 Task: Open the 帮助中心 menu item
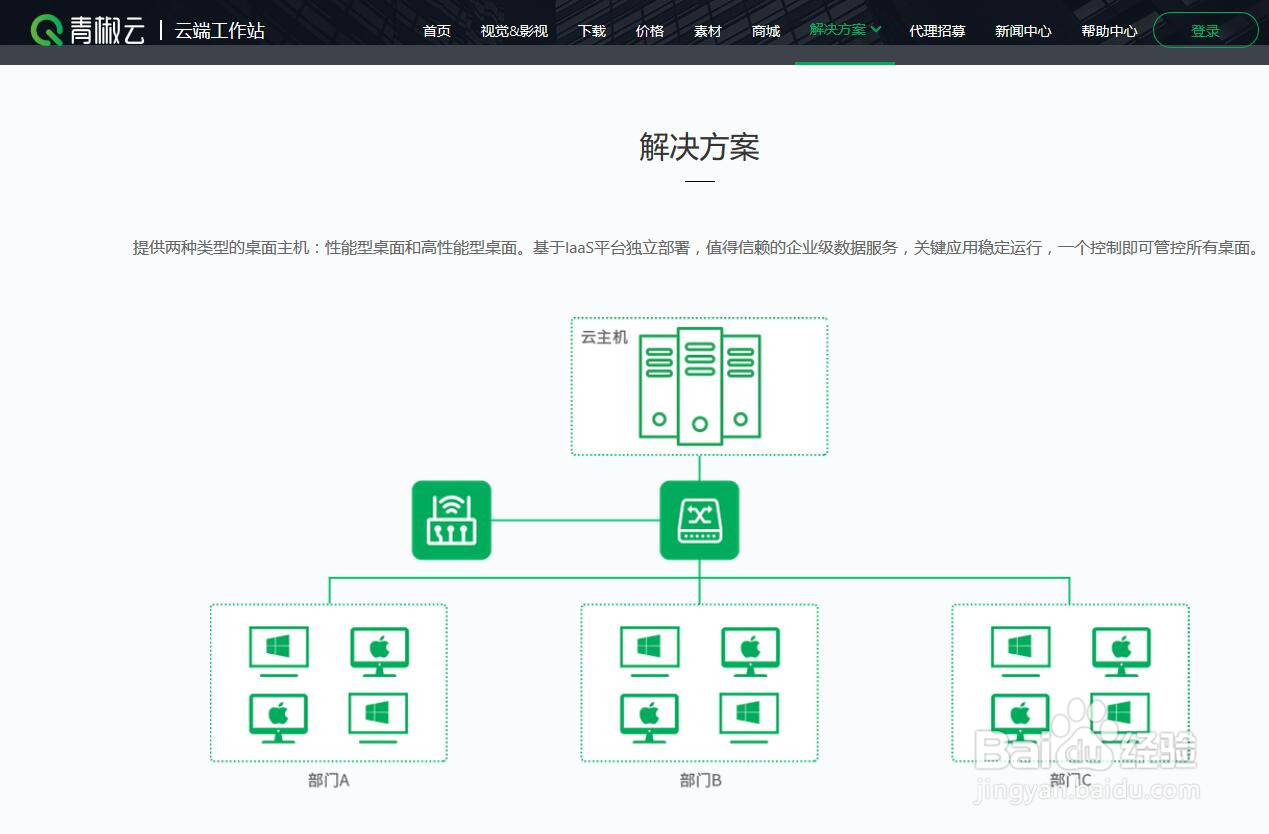coord(1109,31)
